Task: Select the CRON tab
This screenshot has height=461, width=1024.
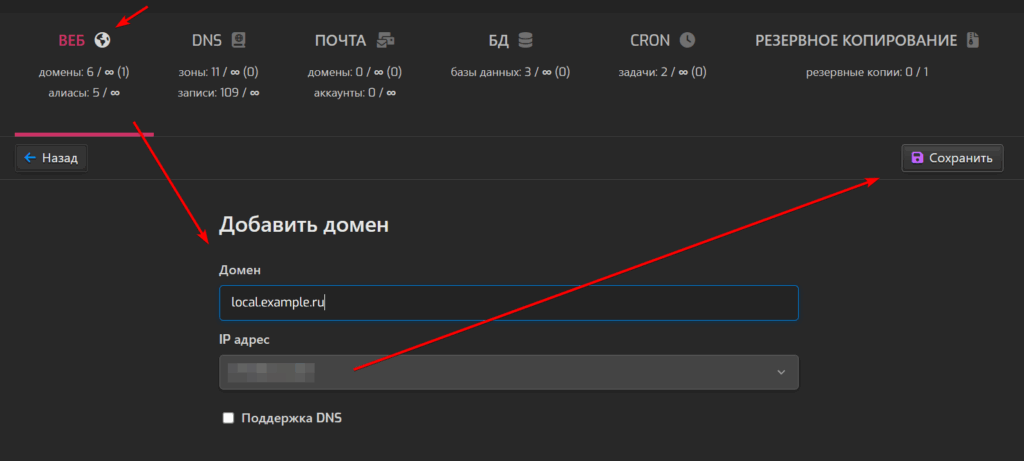Action: [x=650, y=41]
